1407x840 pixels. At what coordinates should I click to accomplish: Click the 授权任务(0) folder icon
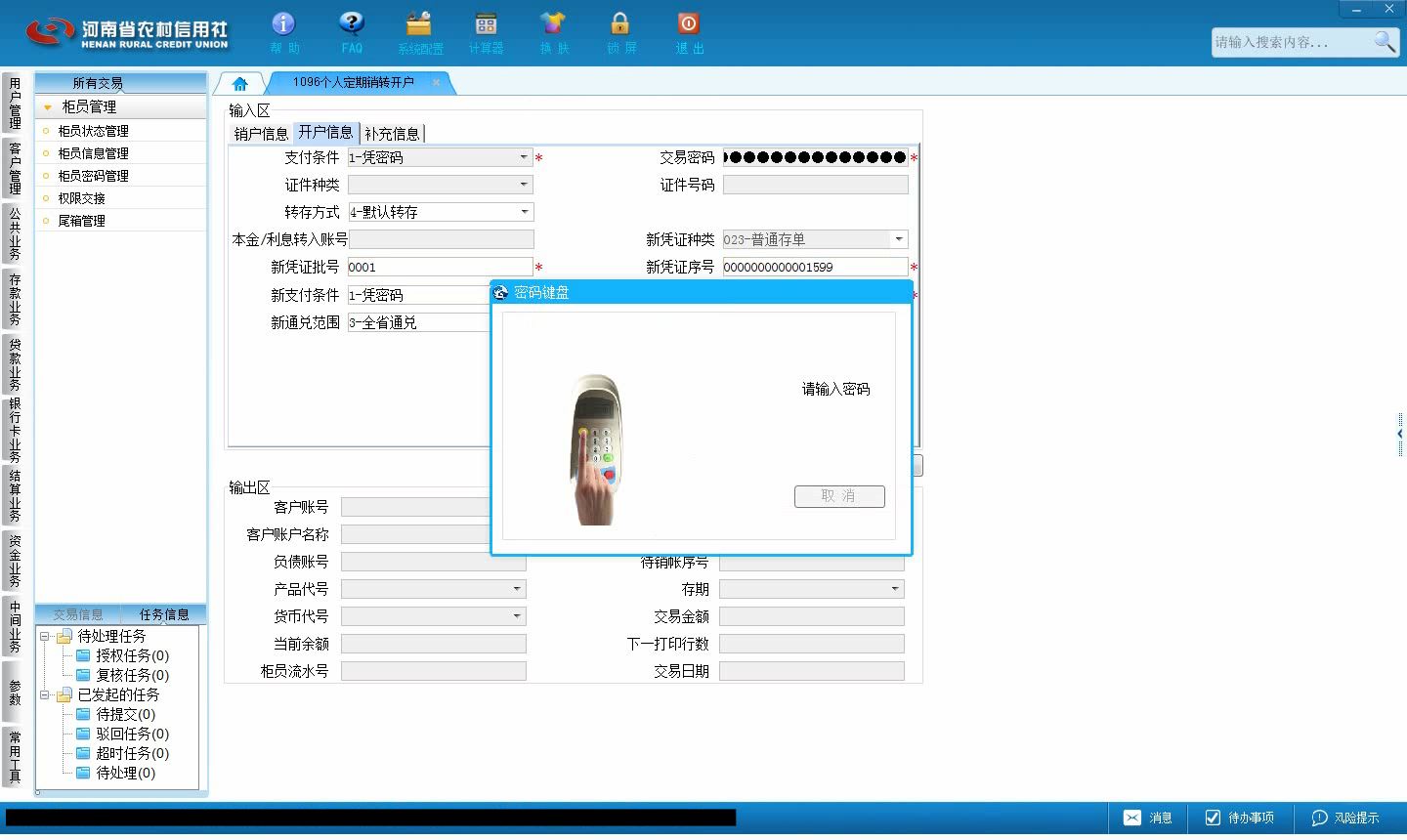(83, 655)
